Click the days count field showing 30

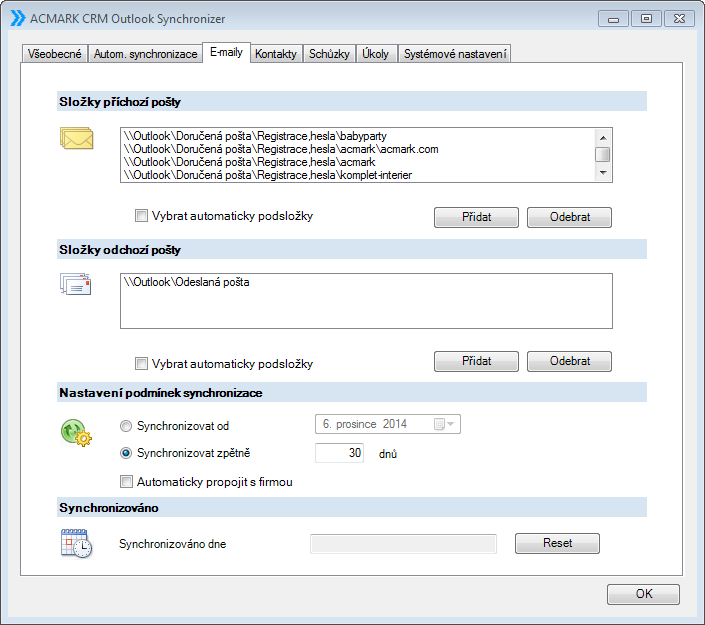pyautogui.click(x=339, y=453)
